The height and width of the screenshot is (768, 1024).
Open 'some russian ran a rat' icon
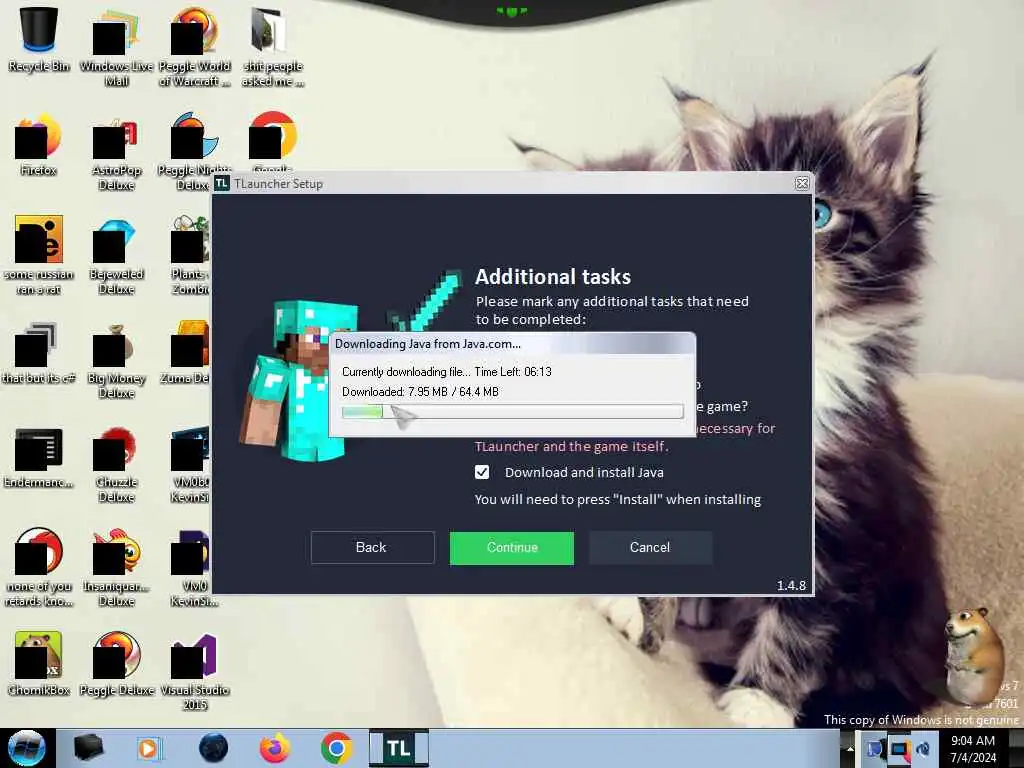tap(39, 255)
